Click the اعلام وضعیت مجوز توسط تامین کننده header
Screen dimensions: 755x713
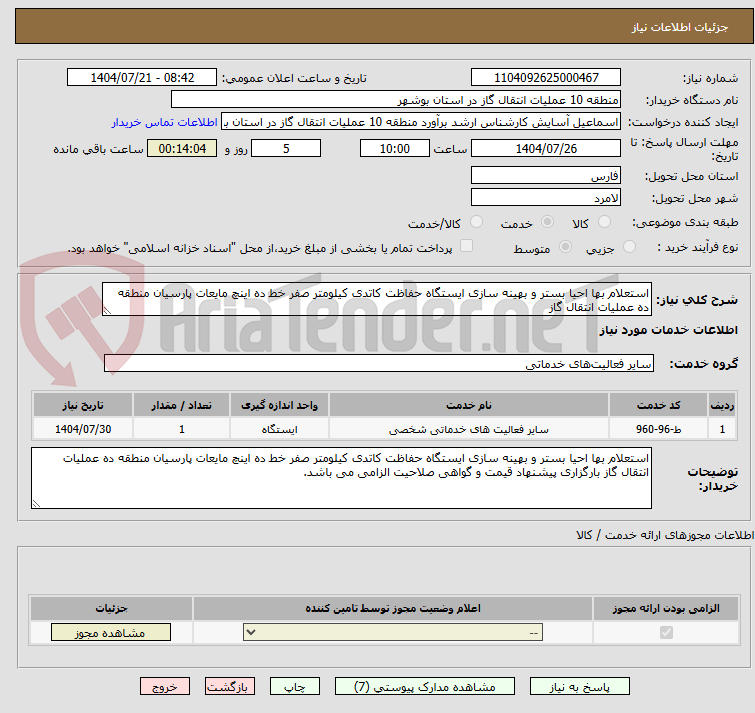(393, 609)
